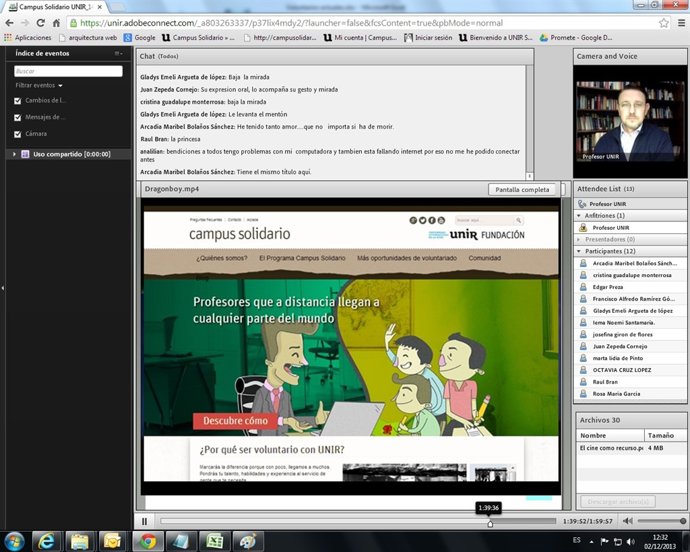Bookmark the page with the star icon
The width and height of the screenshot is (690, 552).
point(664,22)
